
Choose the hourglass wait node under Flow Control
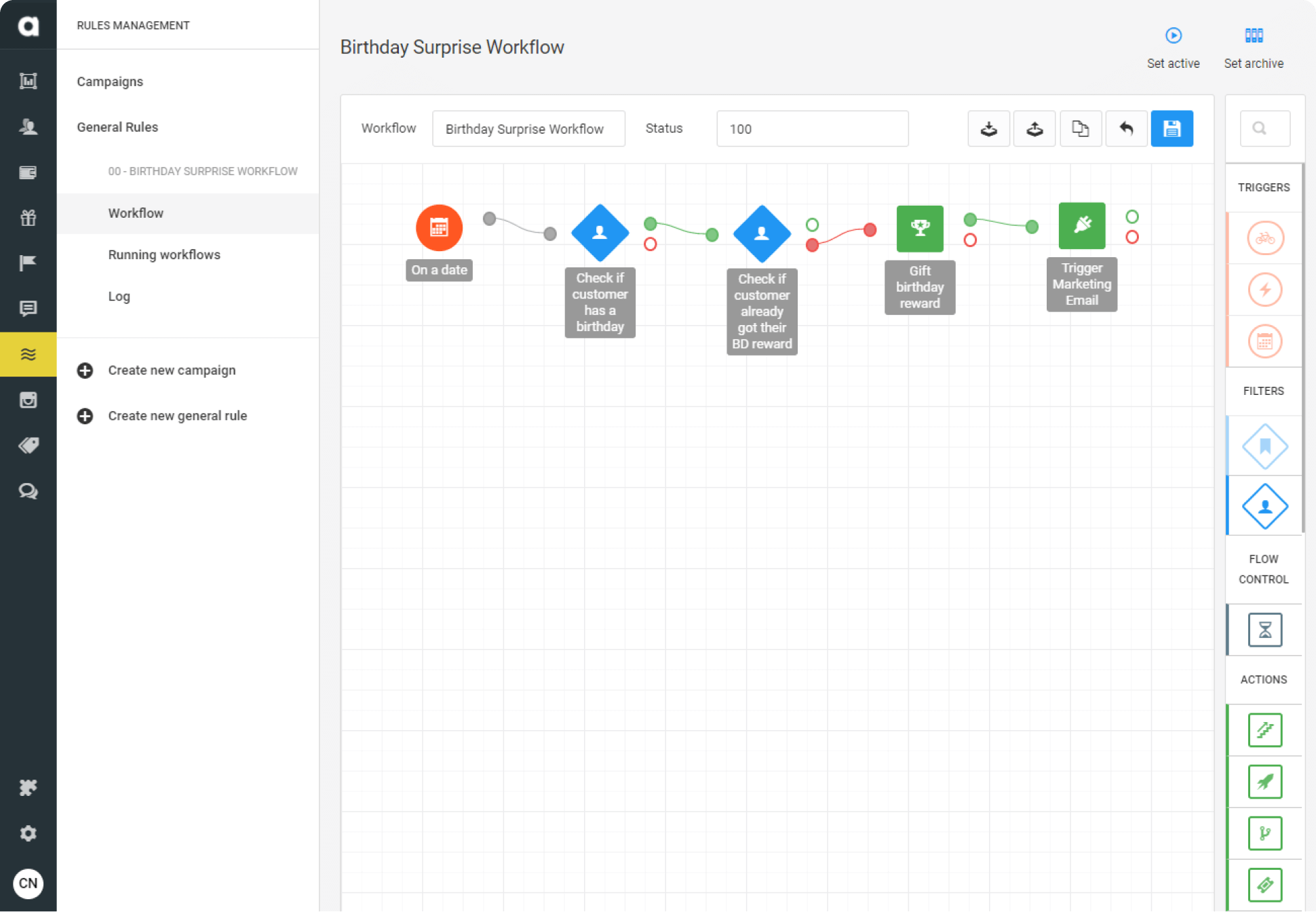click(1264, 630)
